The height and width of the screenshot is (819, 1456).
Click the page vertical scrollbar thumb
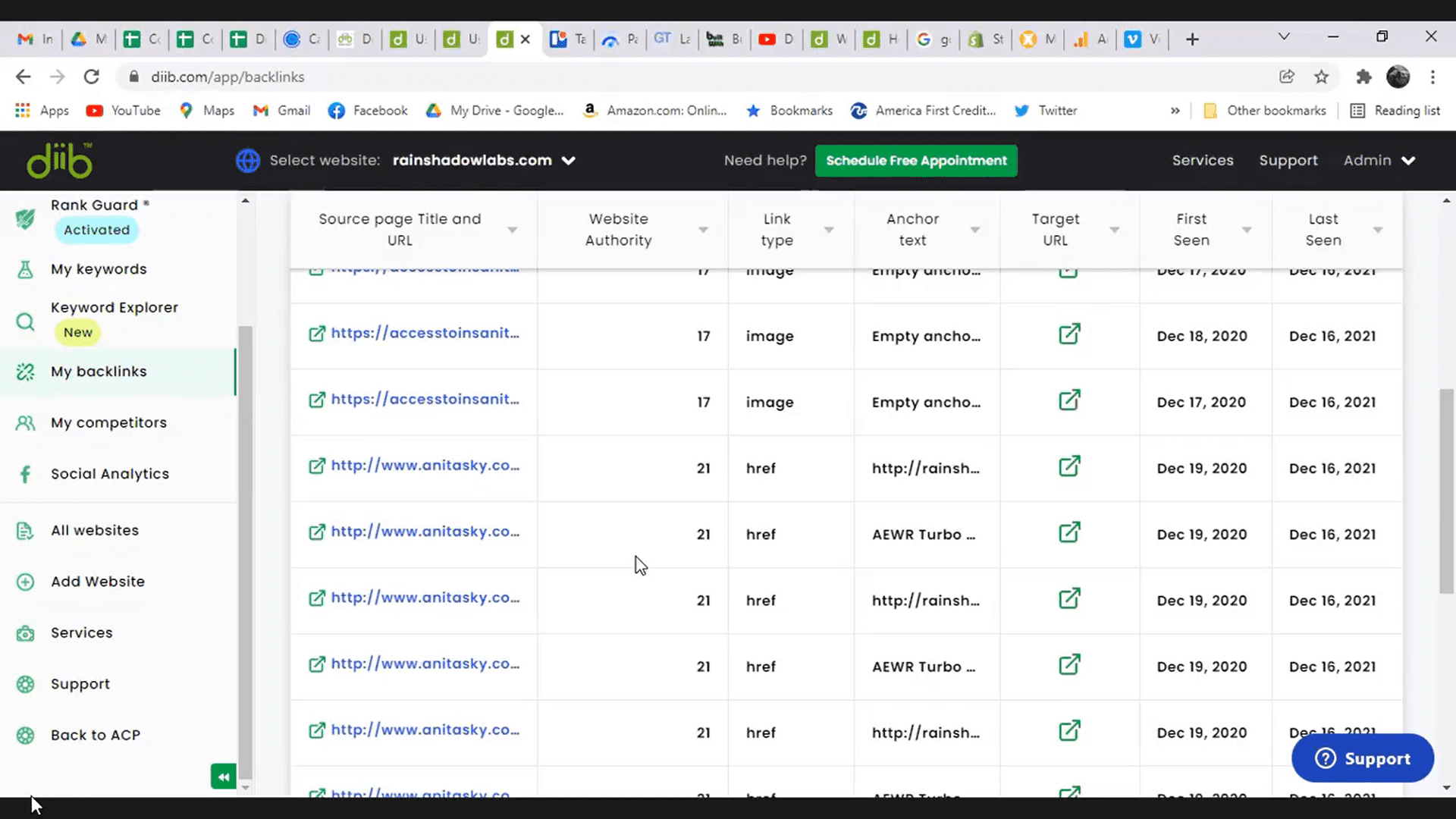[1446, 491]
